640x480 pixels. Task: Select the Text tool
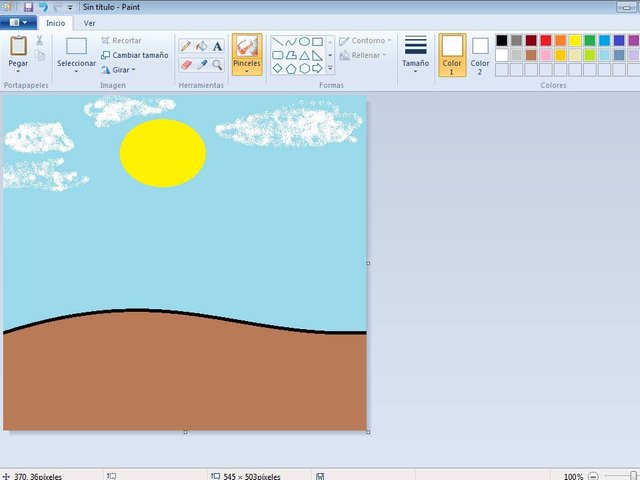217,46
